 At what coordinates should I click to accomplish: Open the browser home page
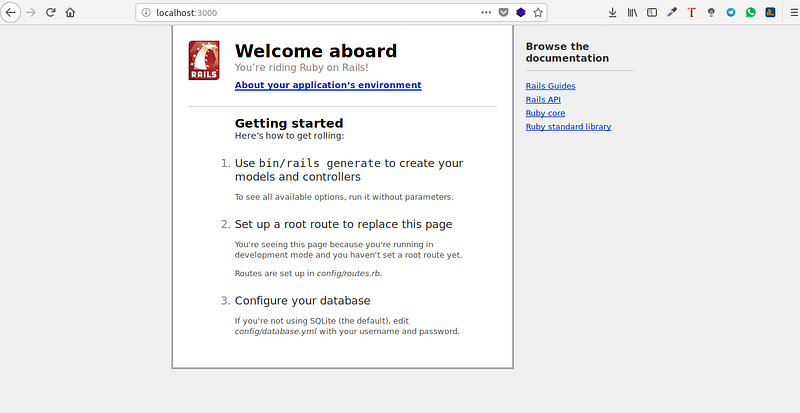tap(70, 13)
